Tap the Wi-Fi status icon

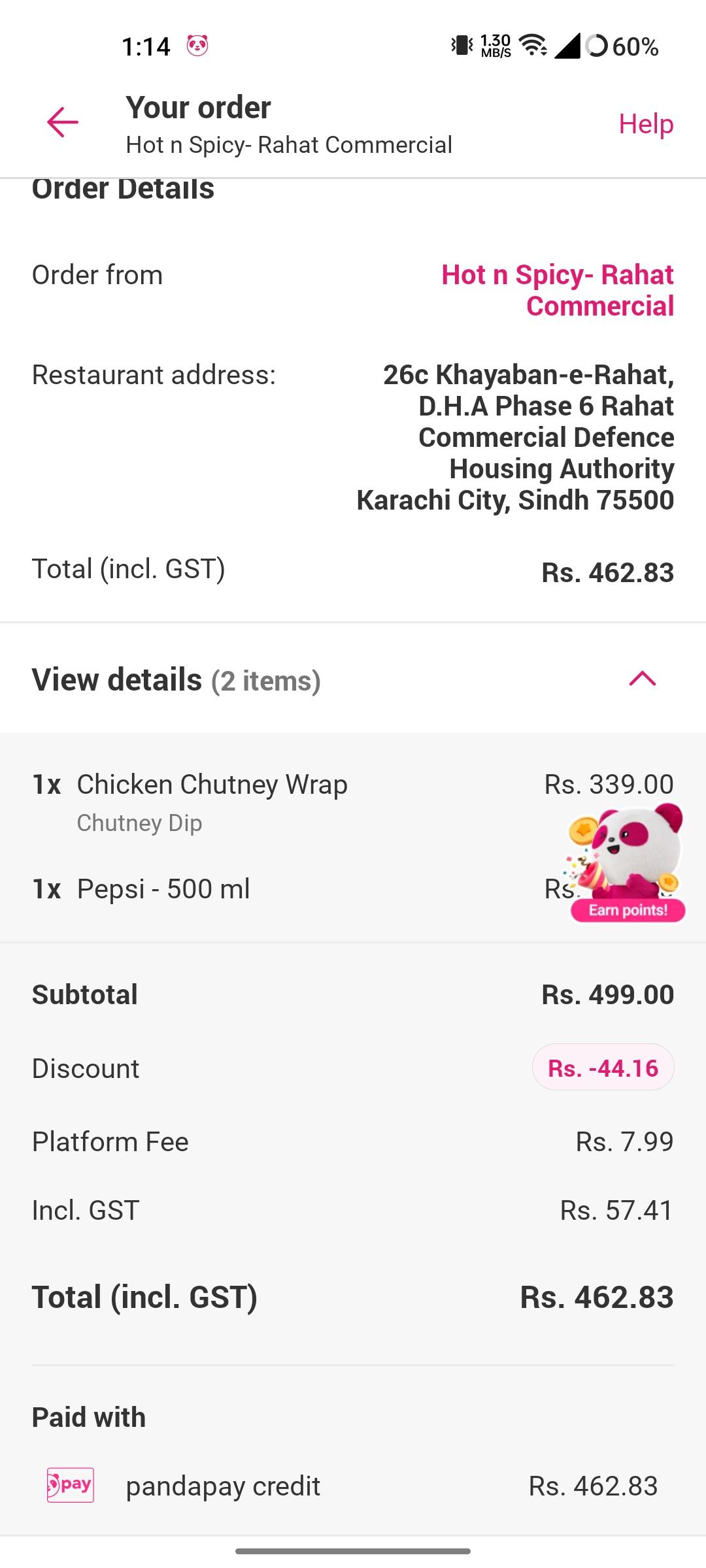tap(533, 46)
